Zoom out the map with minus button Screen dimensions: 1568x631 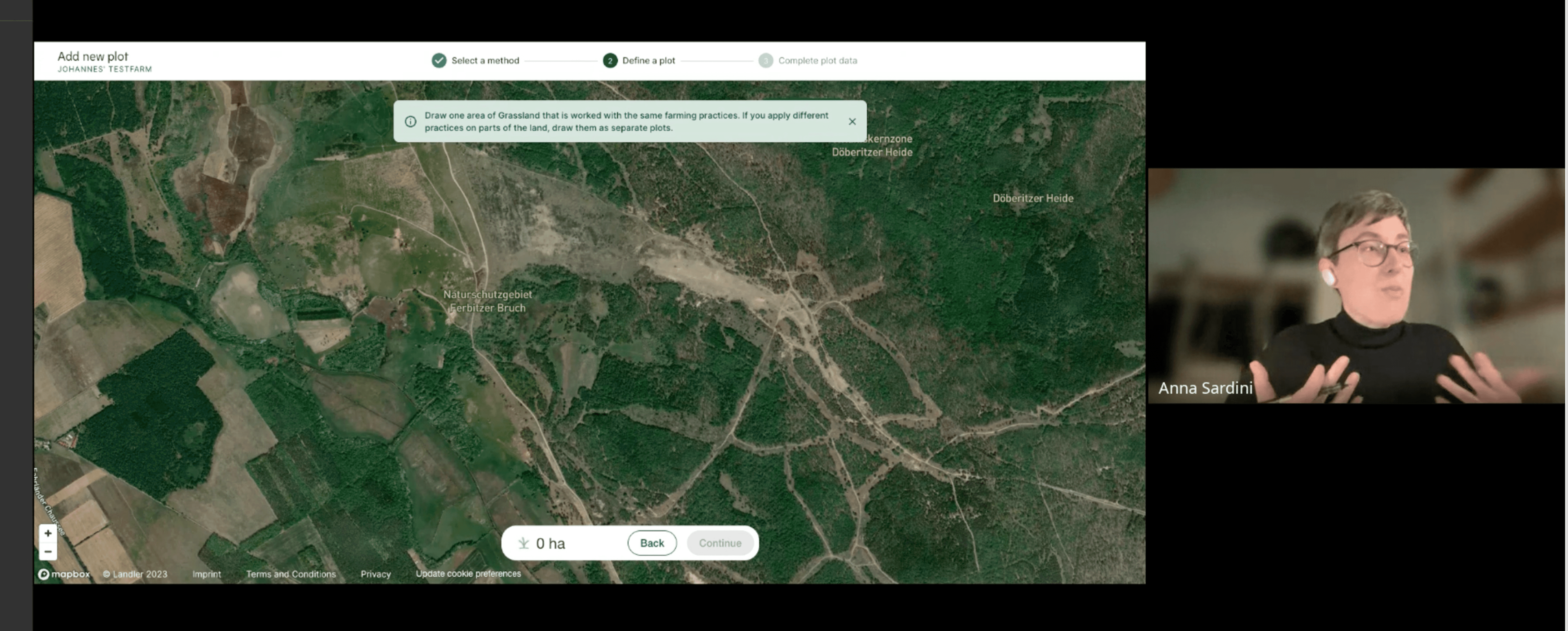(x=48, y=551)
